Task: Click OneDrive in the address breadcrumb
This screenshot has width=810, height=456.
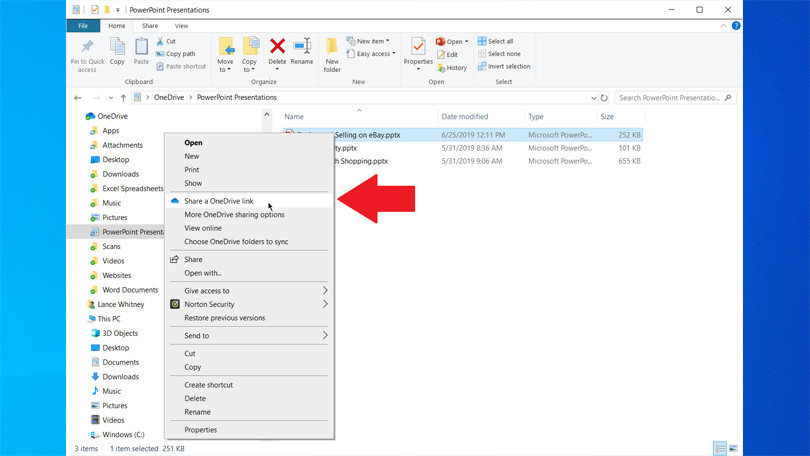Action: click(169, 97)
